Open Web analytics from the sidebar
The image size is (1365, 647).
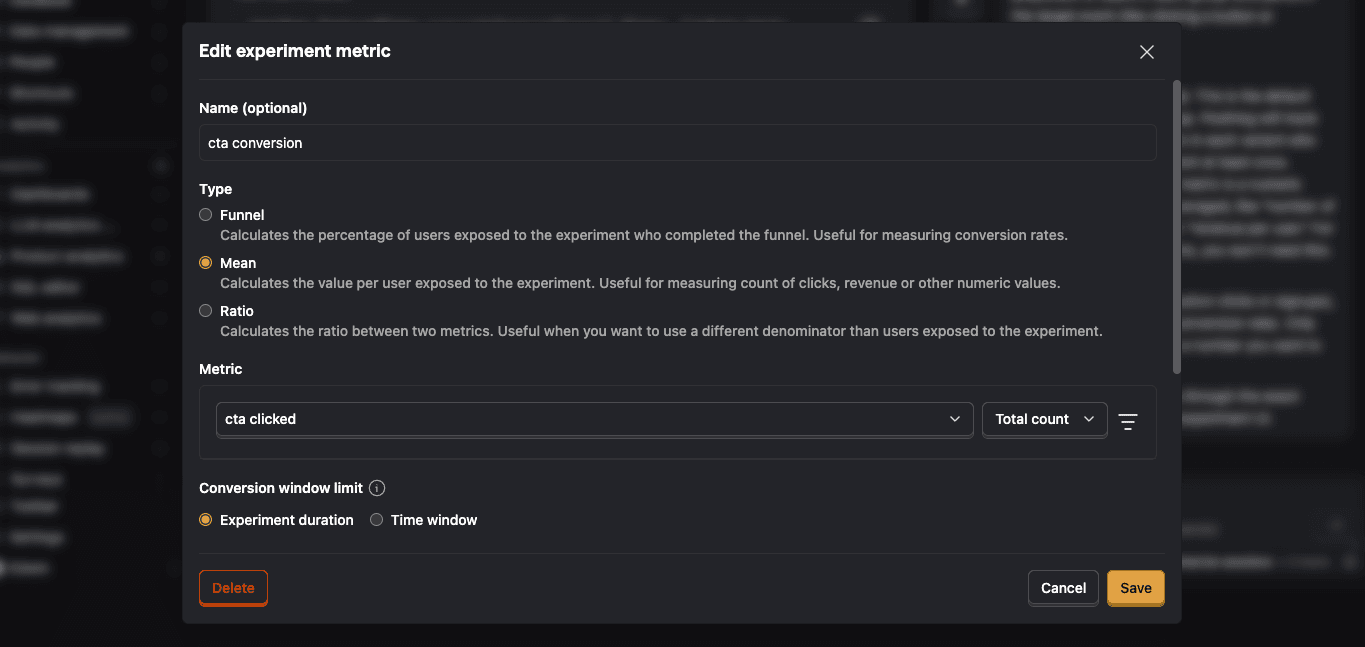click(x=56, y=319)
